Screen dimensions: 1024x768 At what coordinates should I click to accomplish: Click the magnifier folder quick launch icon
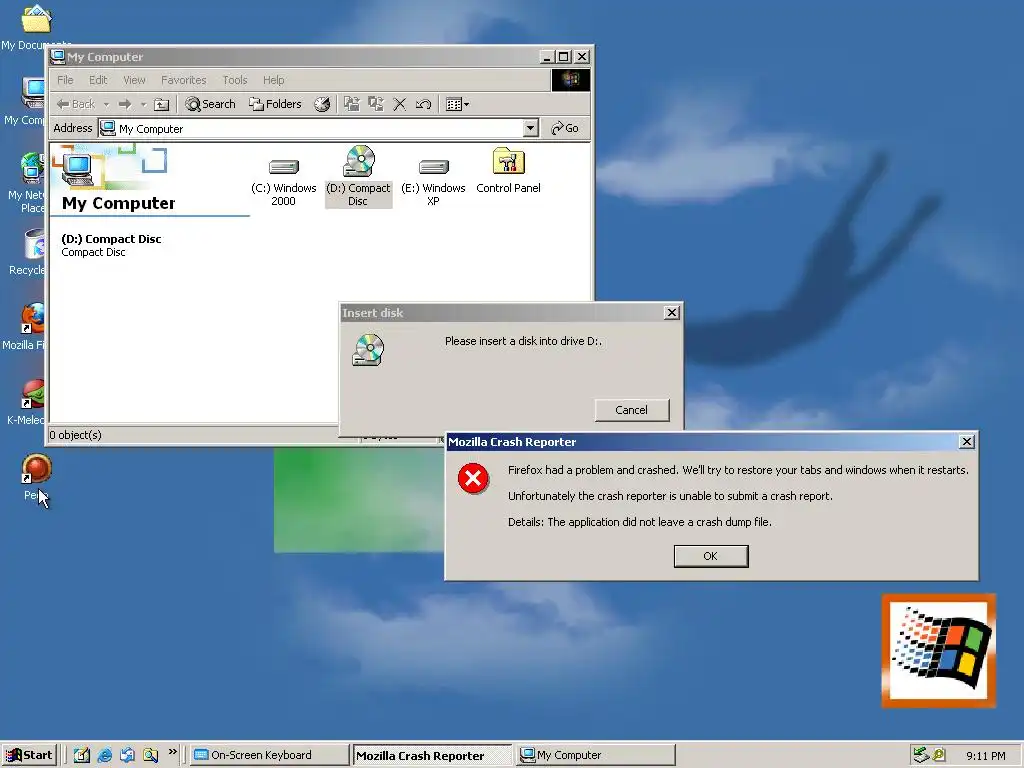coord(150,755)
